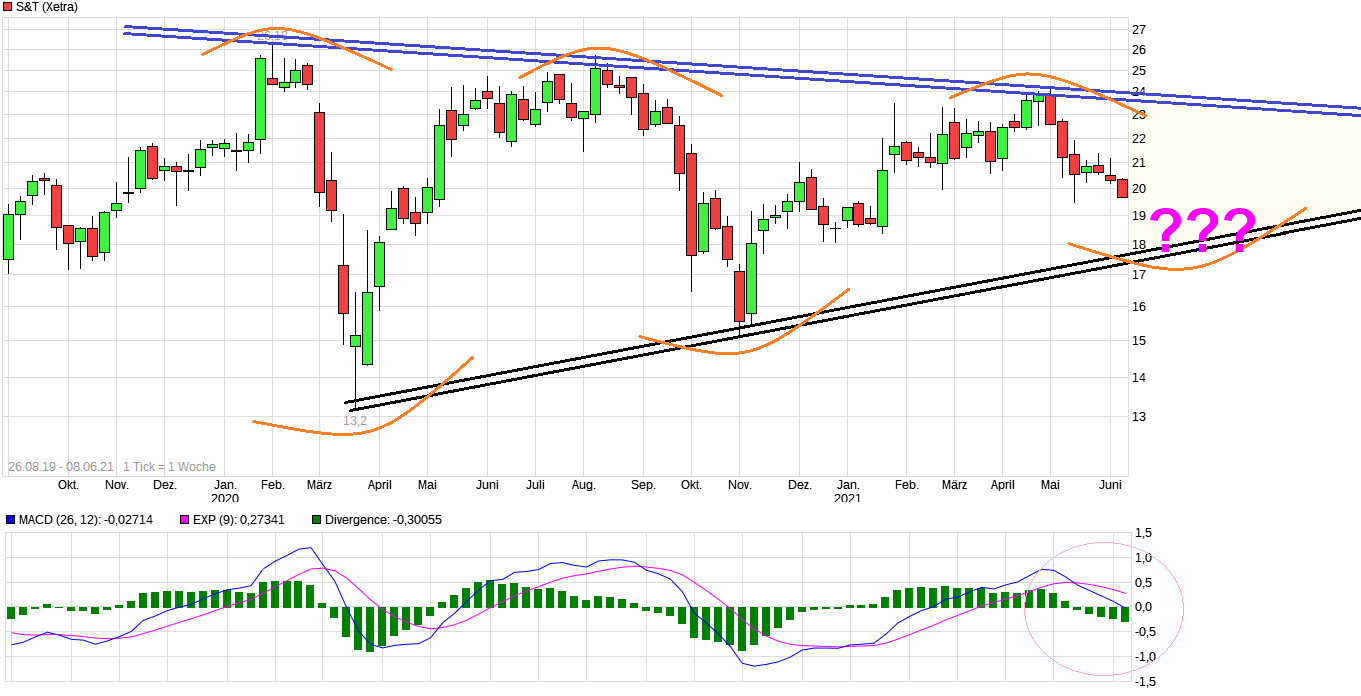Select the magenta ??? annotation
This screenshot has width=1361, height=696.
point(1204,226)
